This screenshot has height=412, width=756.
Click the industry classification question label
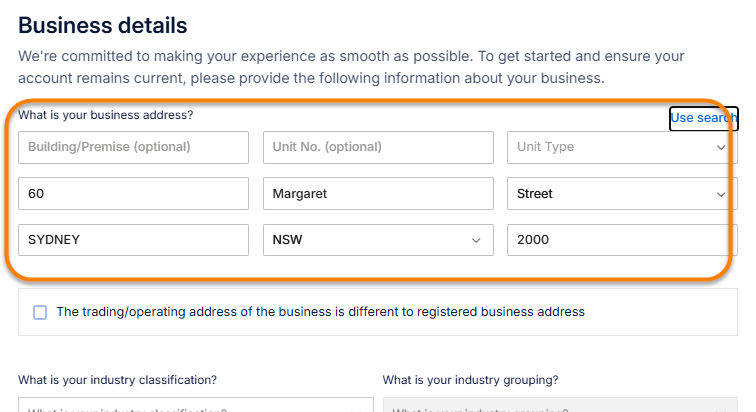pos(117,380)
